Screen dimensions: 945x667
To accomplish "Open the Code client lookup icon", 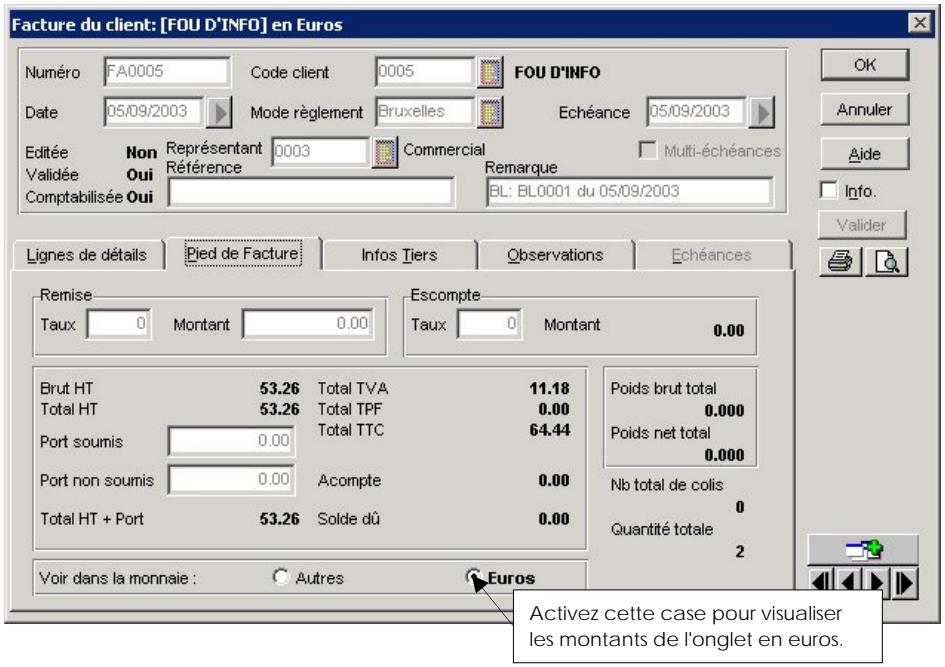I will (490, 73).
